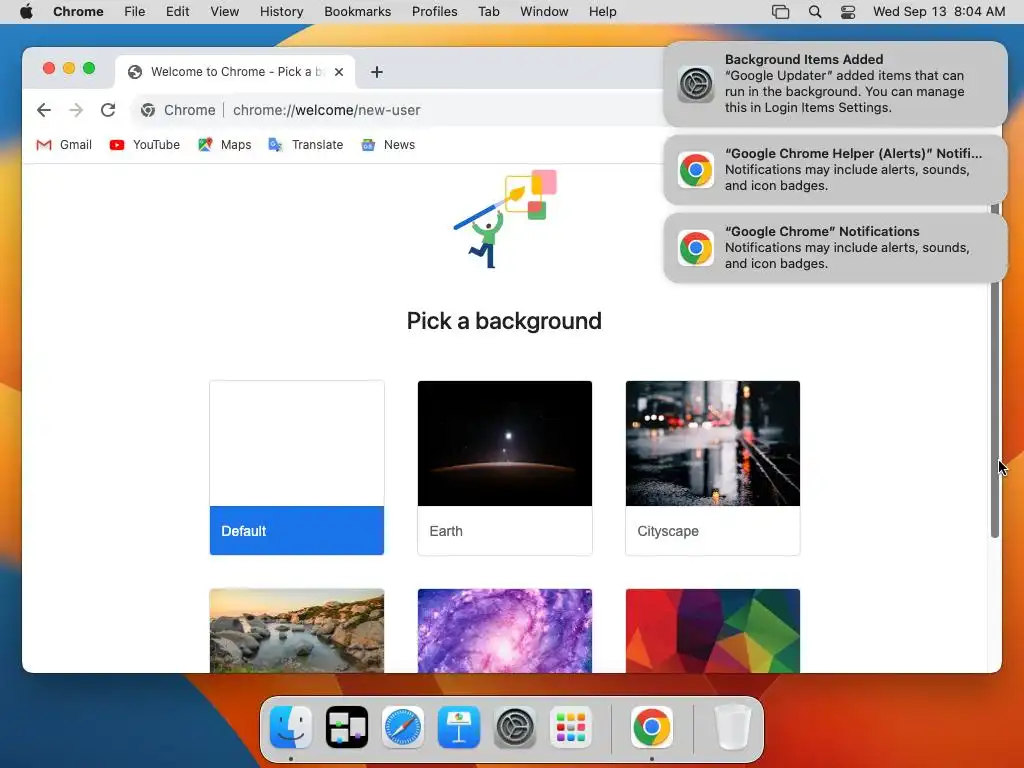Close the Welcome to Chrome tab
Screen dimensions: 1024x768
coord(339,72)
